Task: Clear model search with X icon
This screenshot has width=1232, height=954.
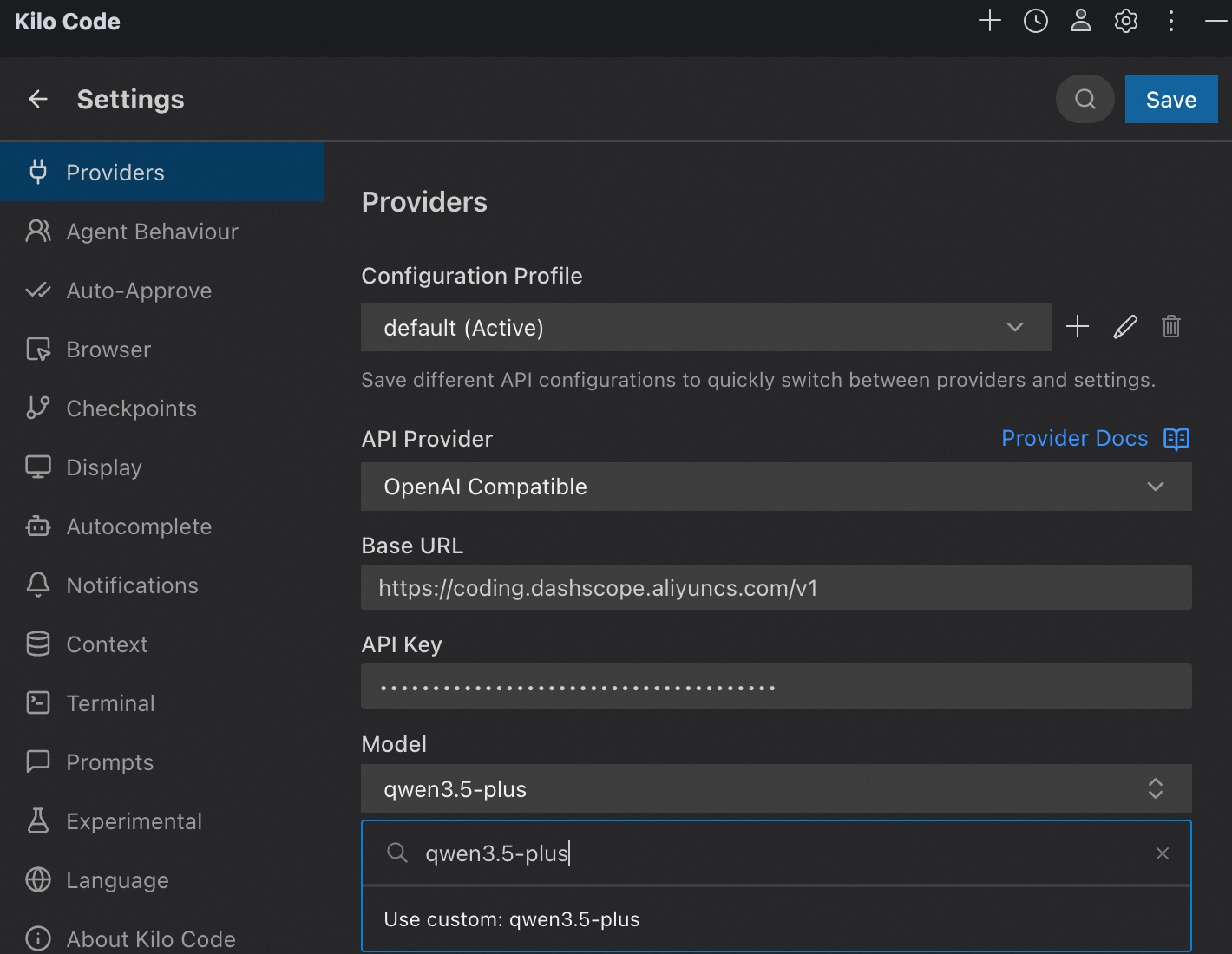Action: 1163,853
